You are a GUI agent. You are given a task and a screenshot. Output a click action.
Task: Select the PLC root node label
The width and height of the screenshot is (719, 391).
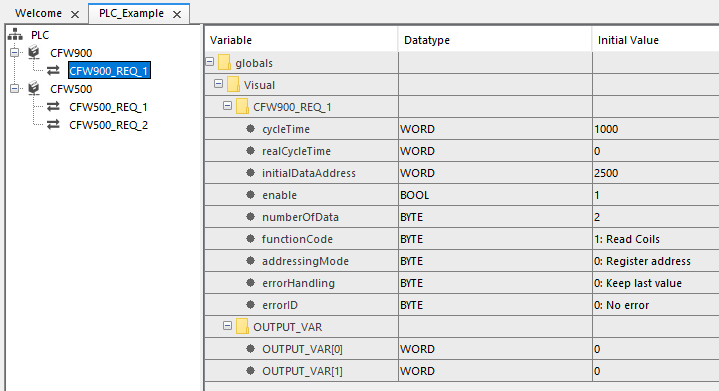coord(40,35)
